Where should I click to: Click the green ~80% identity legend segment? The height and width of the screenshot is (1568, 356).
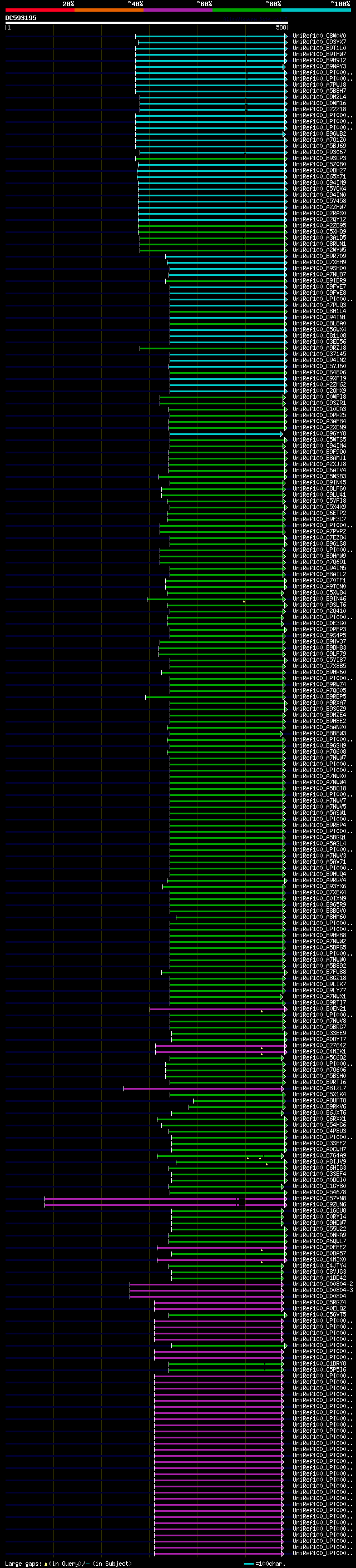[247, 10]
